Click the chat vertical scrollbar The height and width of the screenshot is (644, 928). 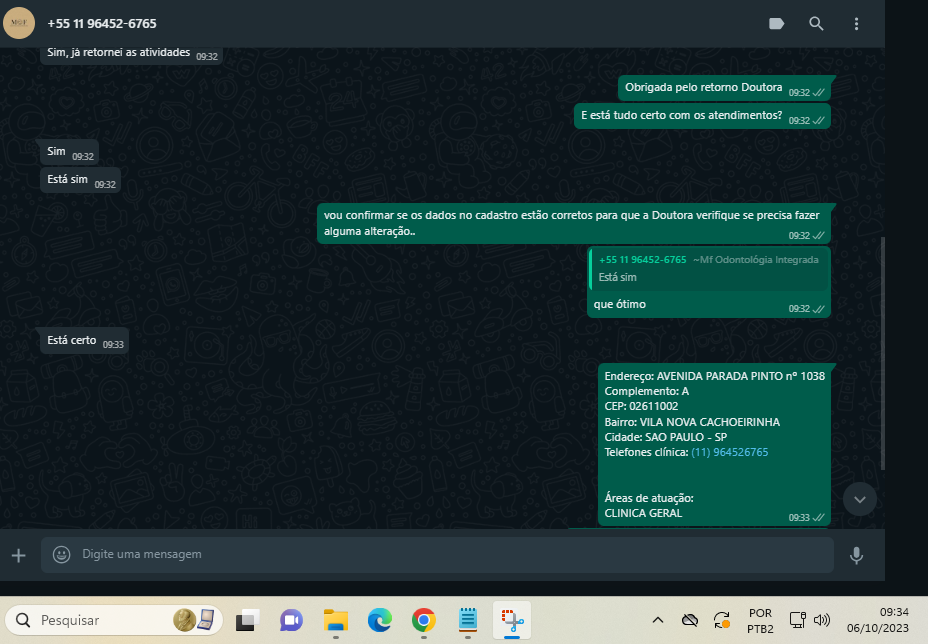click(x=881, y=350)
